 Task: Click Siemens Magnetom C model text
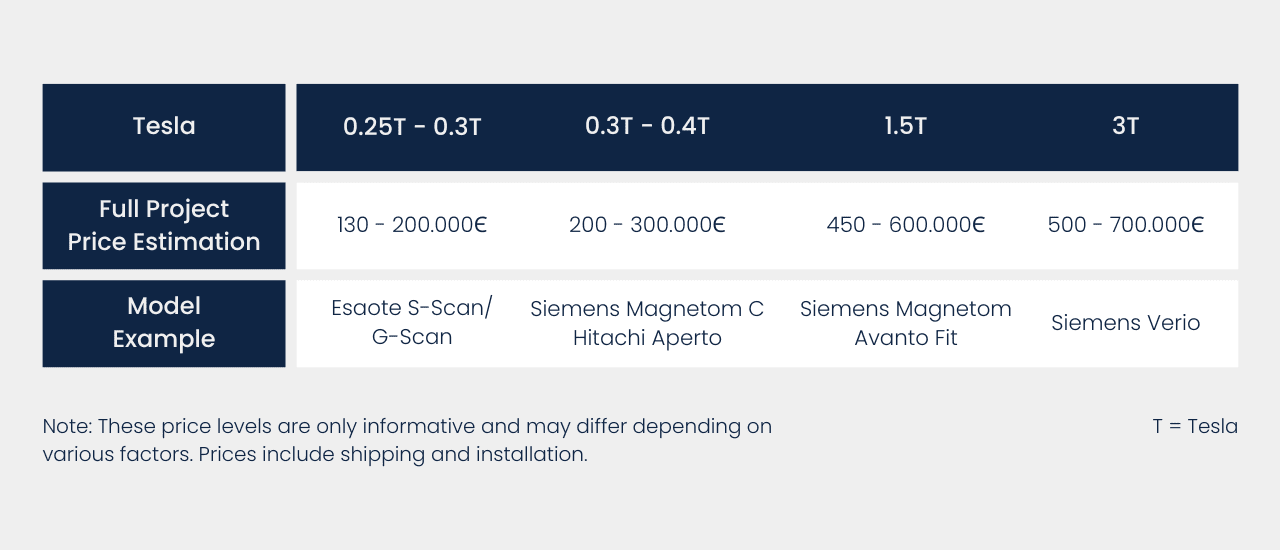647,309
